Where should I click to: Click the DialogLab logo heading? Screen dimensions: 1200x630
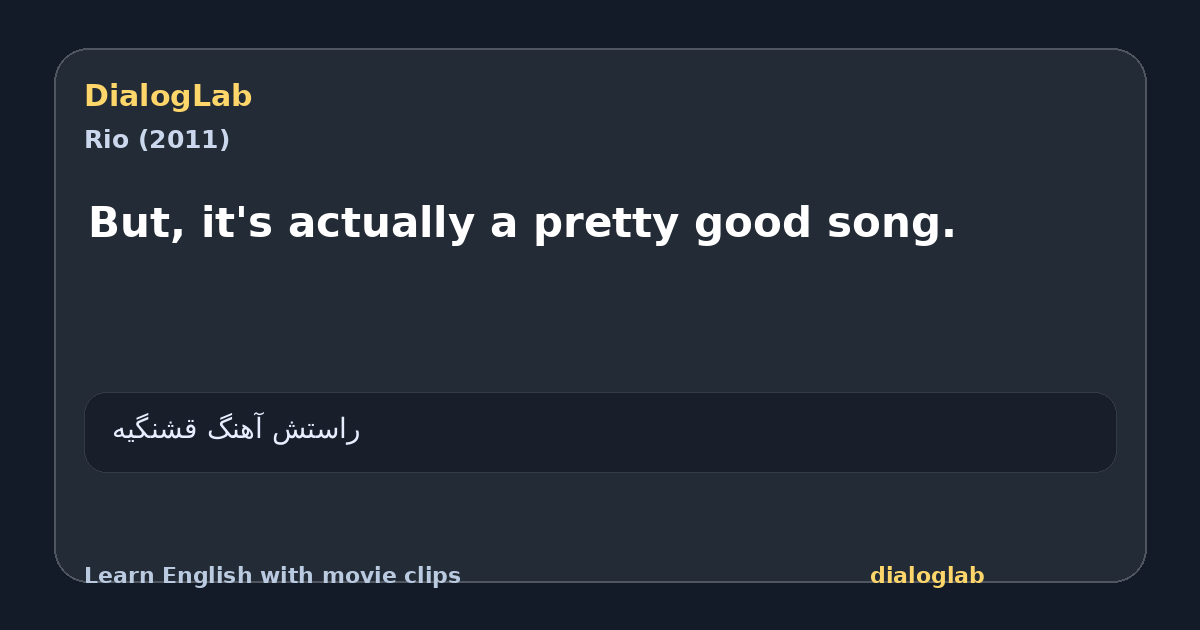tap(168, 96)
